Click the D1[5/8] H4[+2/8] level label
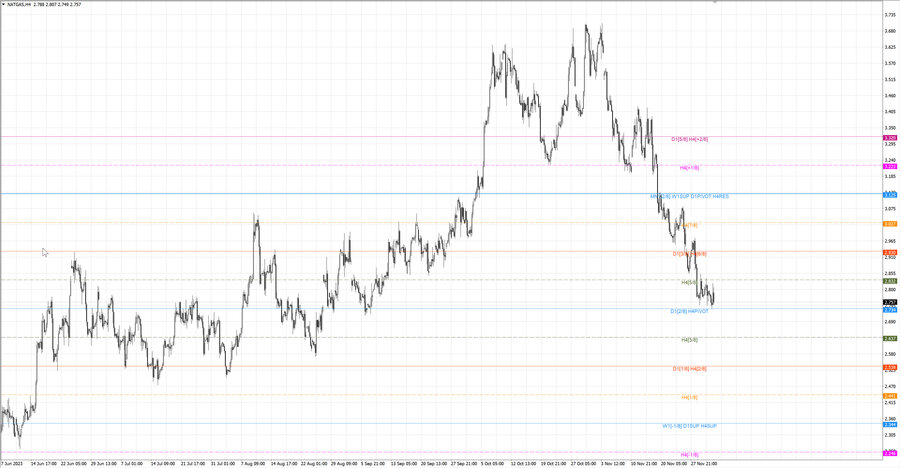Image resolution: width=900 pixels, height=468 pixels. click(x=689, y=139)
